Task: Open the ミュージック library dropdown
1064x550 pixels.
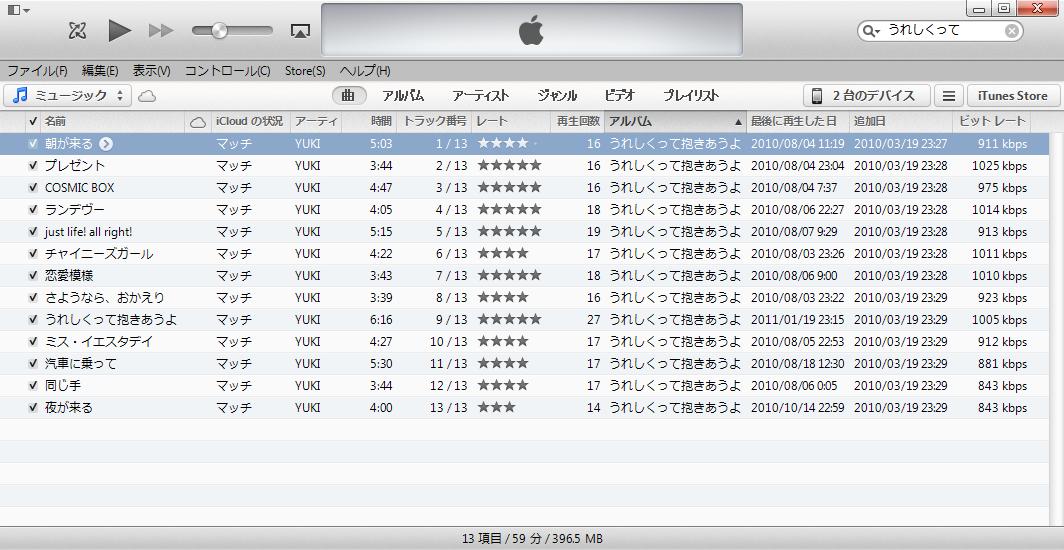Action: click(67, 96)
